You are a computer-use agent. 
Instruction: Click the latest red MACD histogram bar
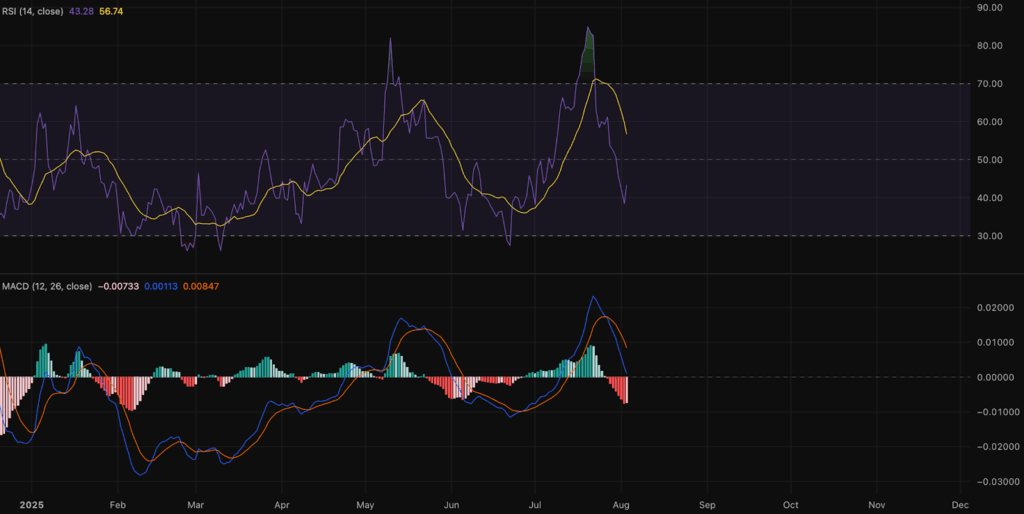coord(626,390)
